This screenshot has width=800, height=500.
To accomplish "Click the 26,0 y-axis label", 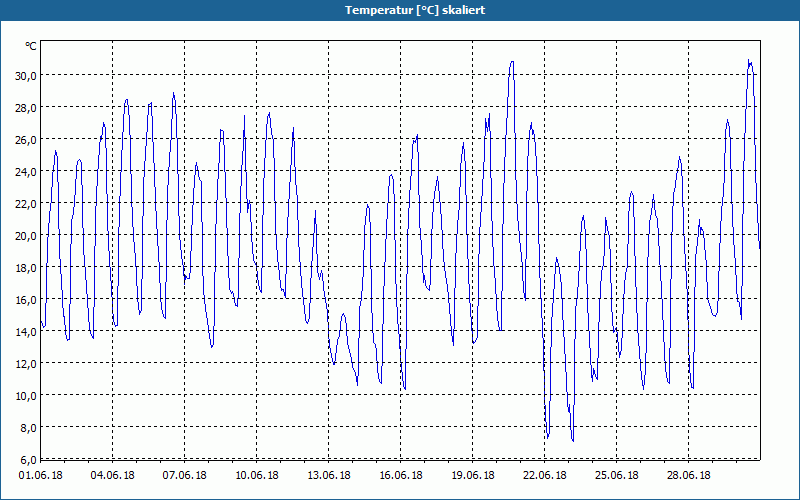I will [x=26, y=139].
